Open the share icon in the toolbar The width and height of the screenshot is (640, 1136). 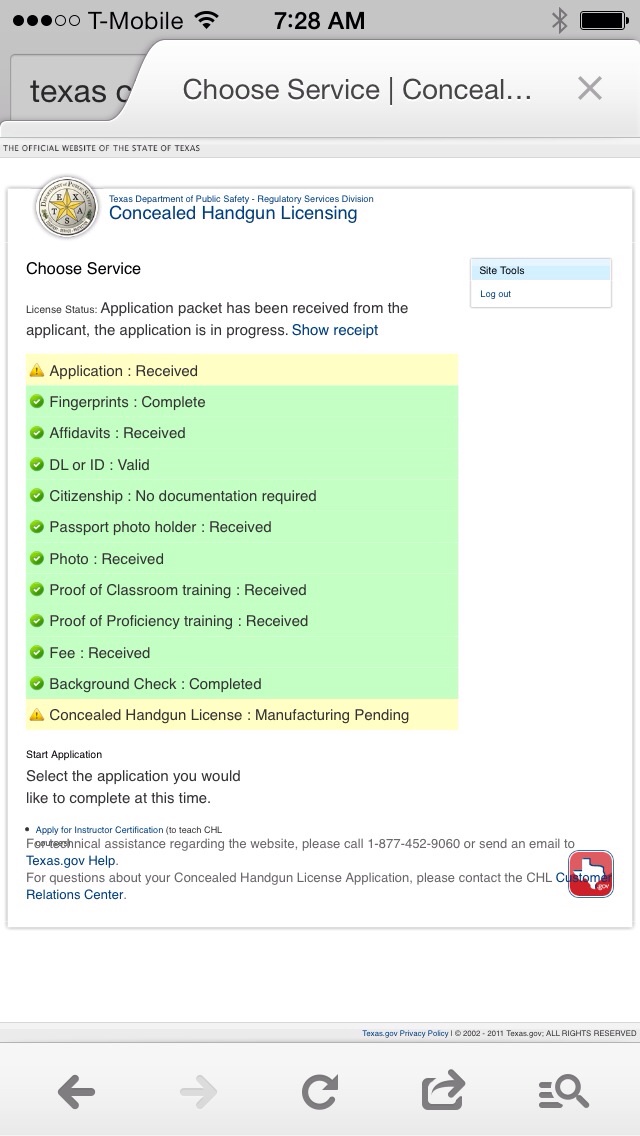tap(443, 1090)
